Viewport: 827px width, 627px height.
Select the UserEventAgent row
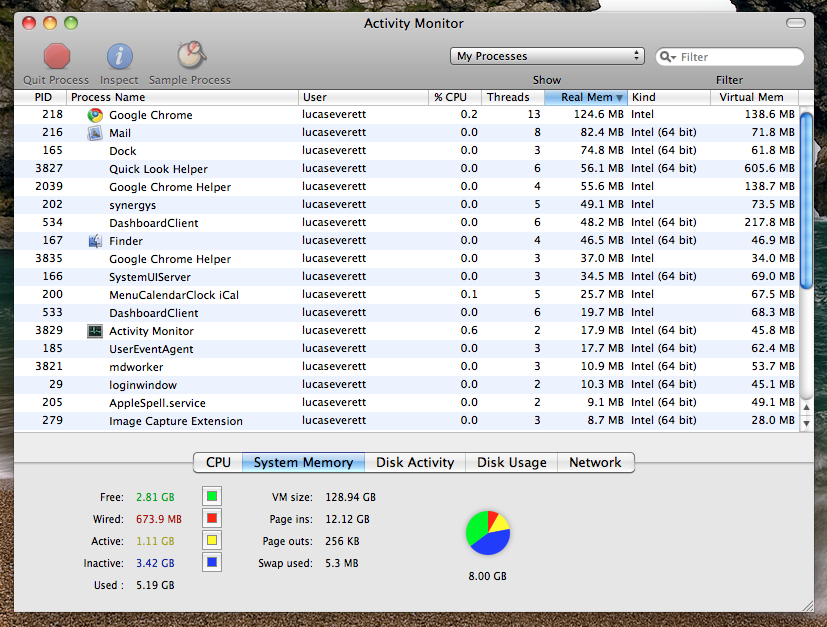pos(407,349)
